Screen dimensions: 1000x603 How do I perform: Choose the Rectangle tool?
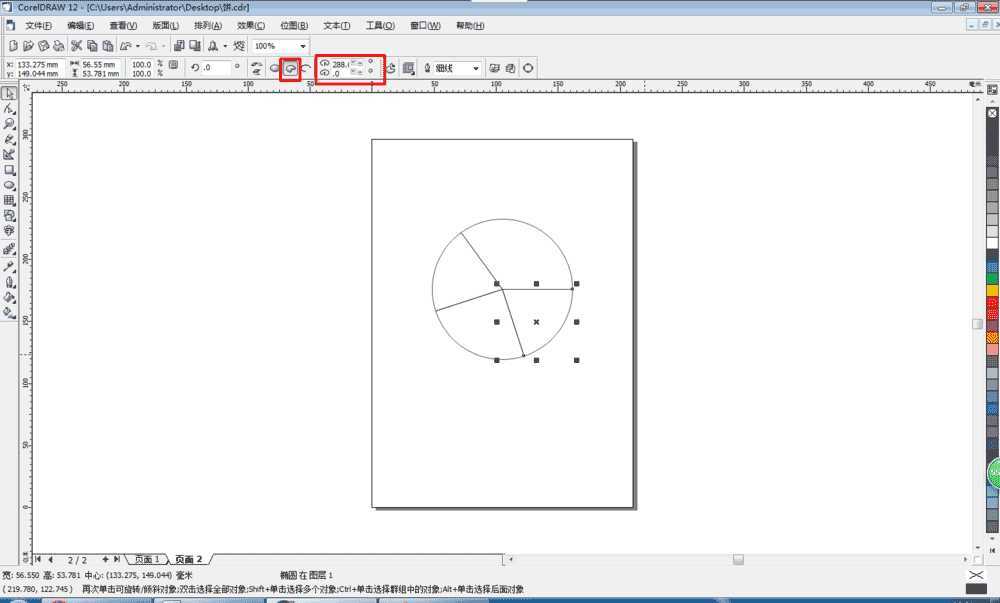point(9,170)
